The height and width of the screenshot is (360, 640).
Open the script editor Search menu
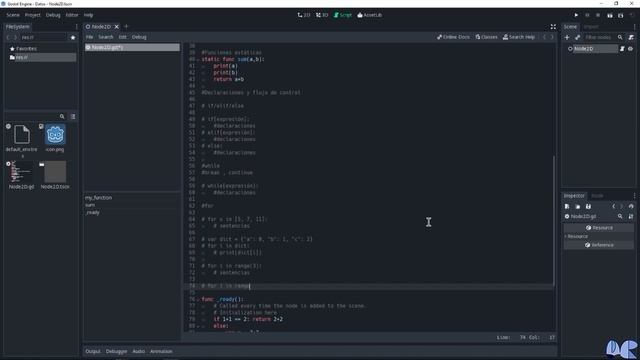tap(105, 37)
